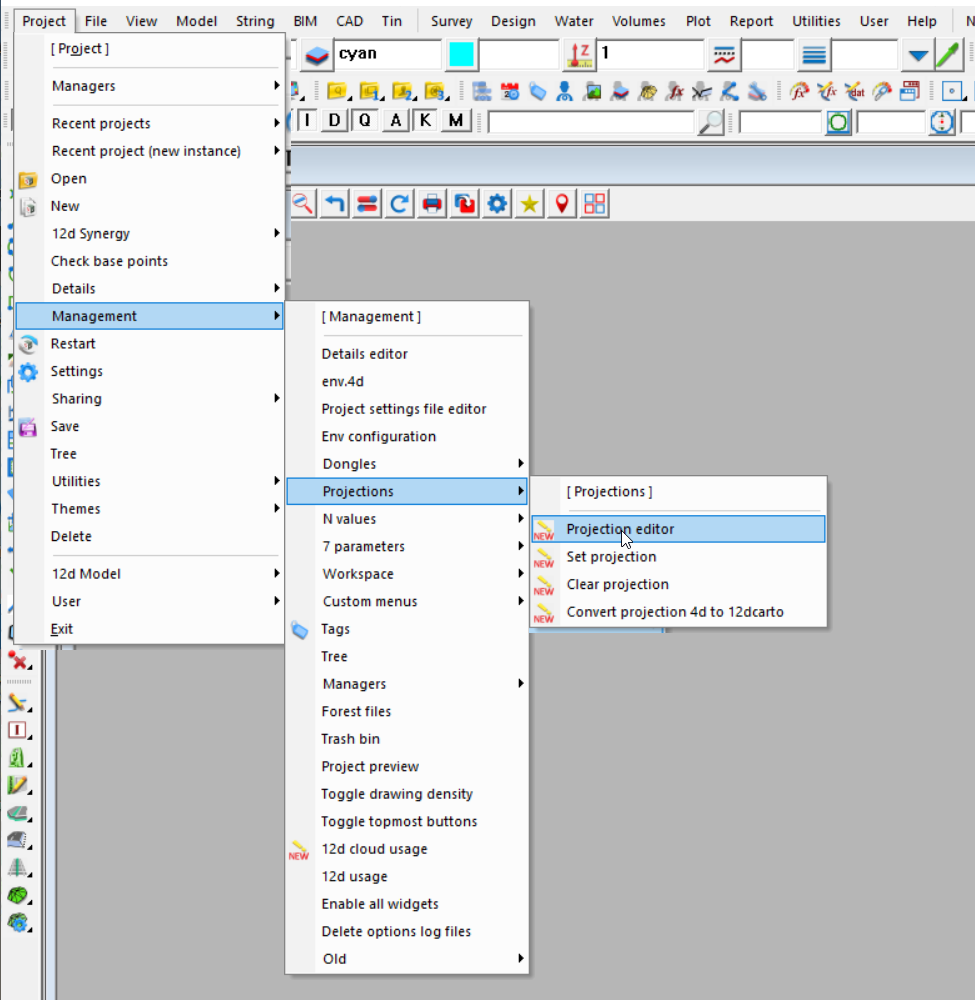The image size is (975, 1000).
Task: Click Project settings file editor
Action: (404, 409)
